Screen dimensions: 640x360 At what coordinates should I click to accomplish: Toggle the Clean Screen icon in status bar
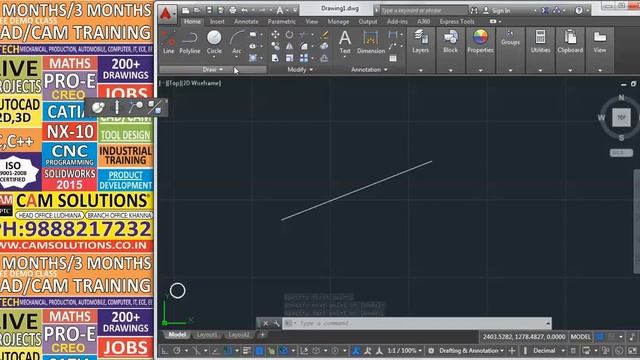point(632,351)
